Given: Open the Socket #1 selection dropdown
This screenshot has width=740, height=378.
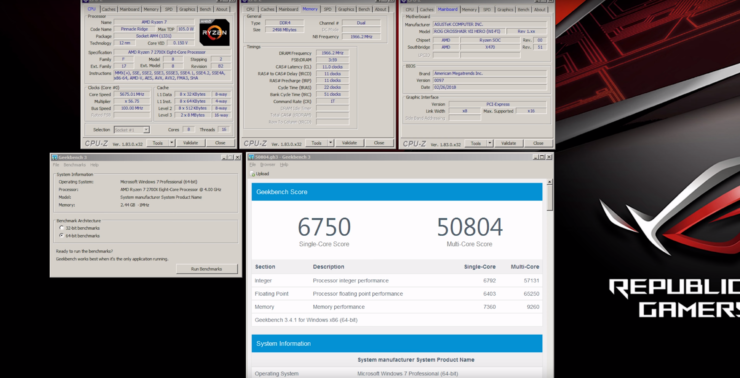Looking at the screenshot, I should pos(132,130).
